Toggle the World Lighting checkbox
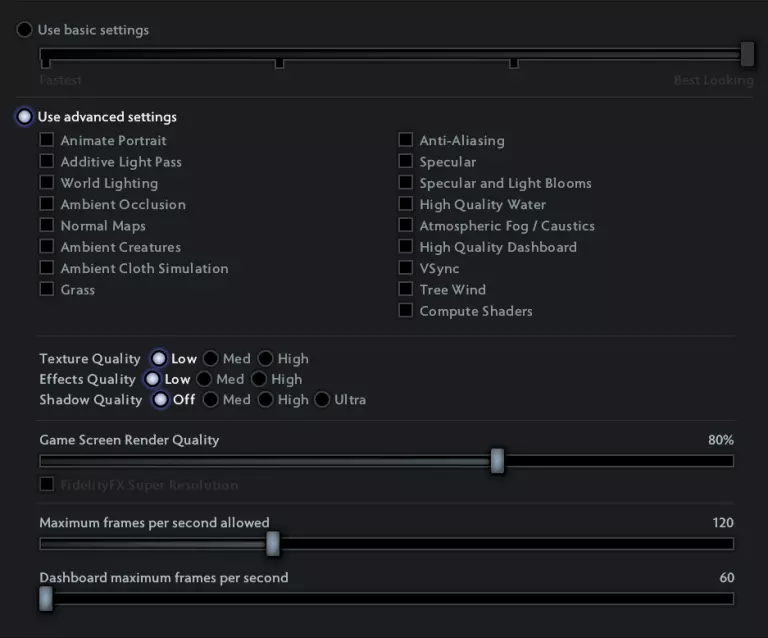The height and width of the screenshot is (638, 768). pyautogui.click(x=47, y=183)
